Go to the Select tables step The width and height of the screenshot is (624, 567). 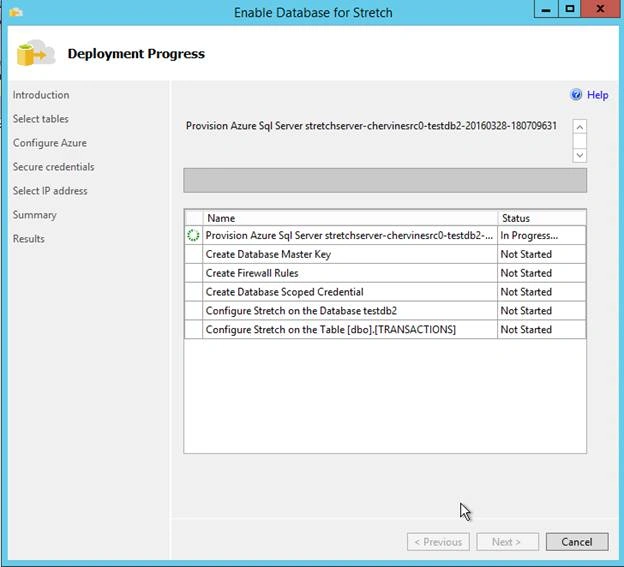tap(41, 119)
